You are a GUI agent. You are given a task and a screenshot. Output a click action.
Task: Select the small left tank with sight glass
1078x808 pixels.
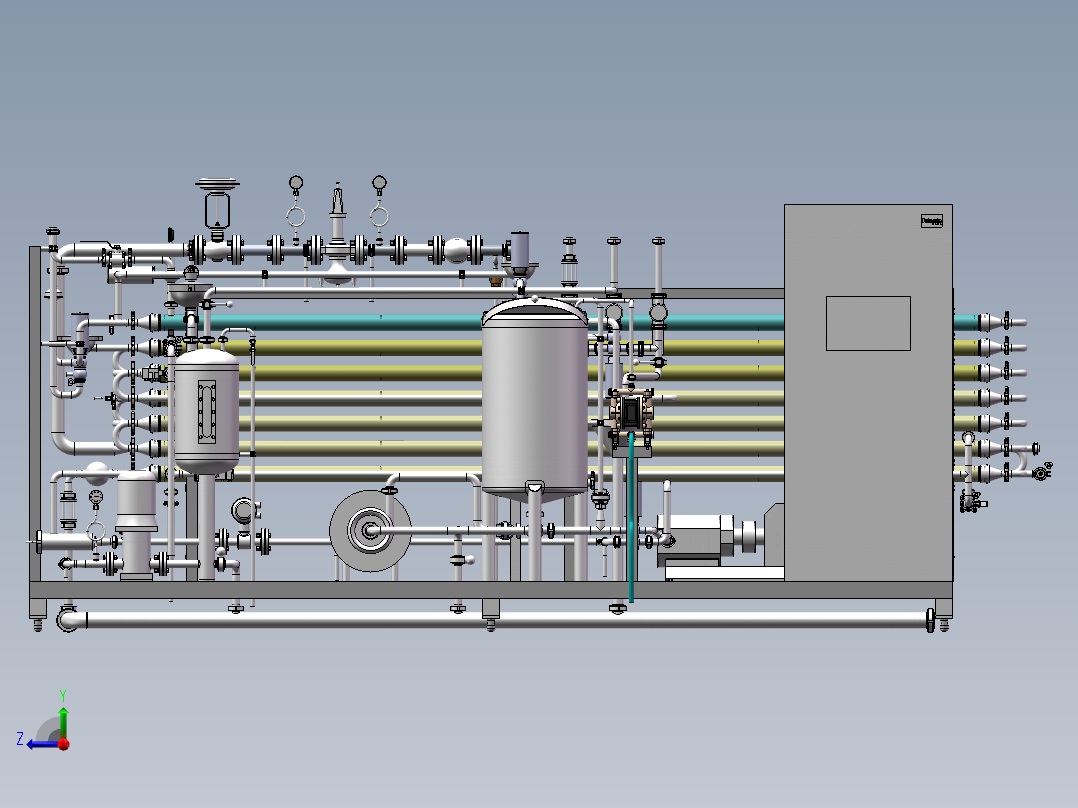point(206,411)
